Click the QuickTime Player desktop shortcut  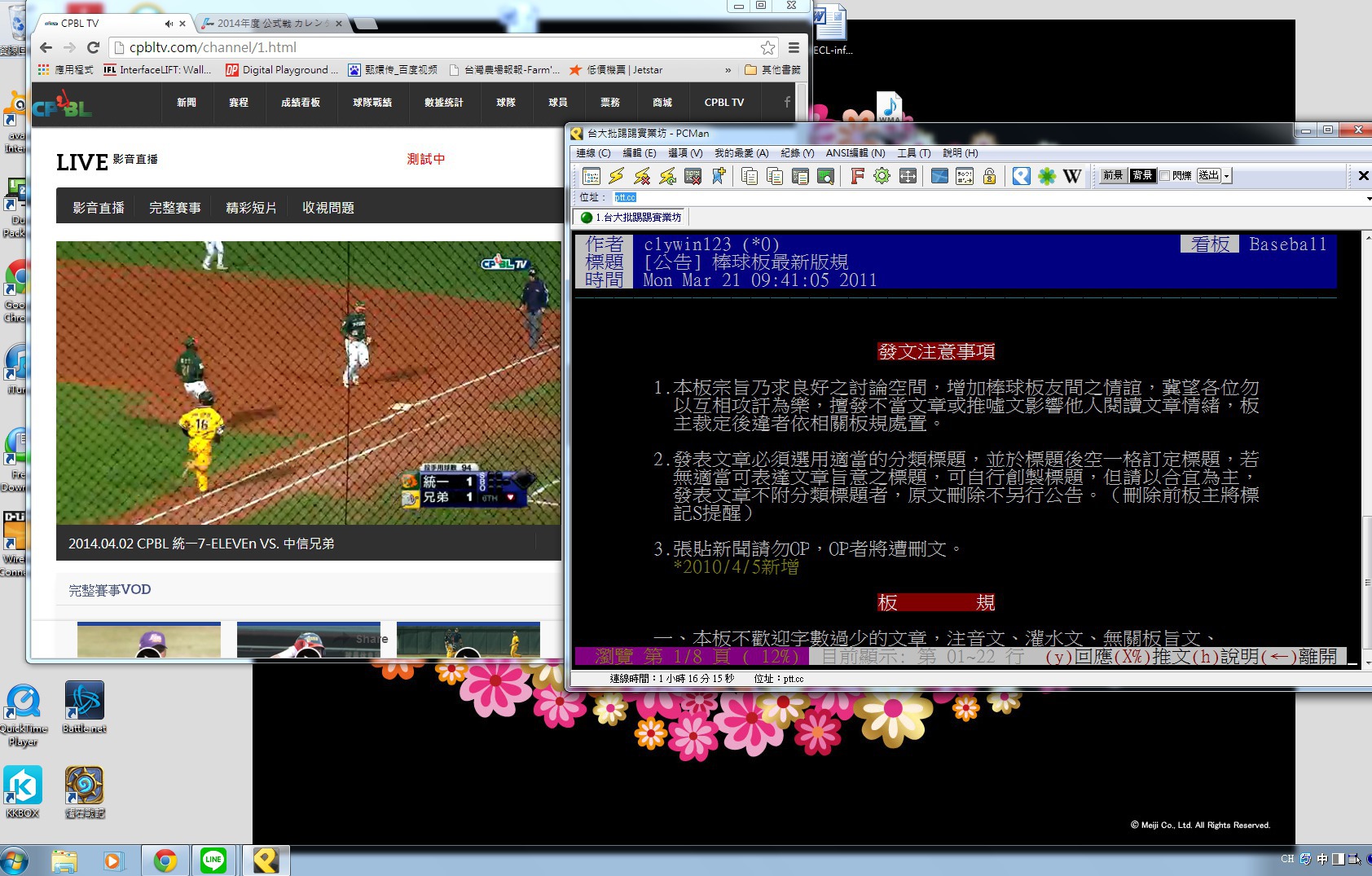[x=24, y=715]
